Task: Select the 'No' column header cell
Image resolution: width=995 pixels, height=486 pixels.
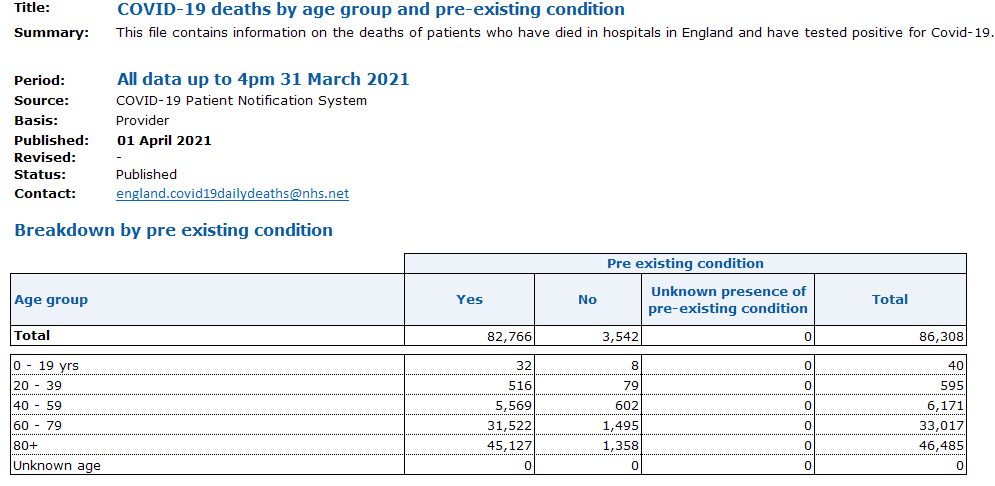Action: pos(587,299)
